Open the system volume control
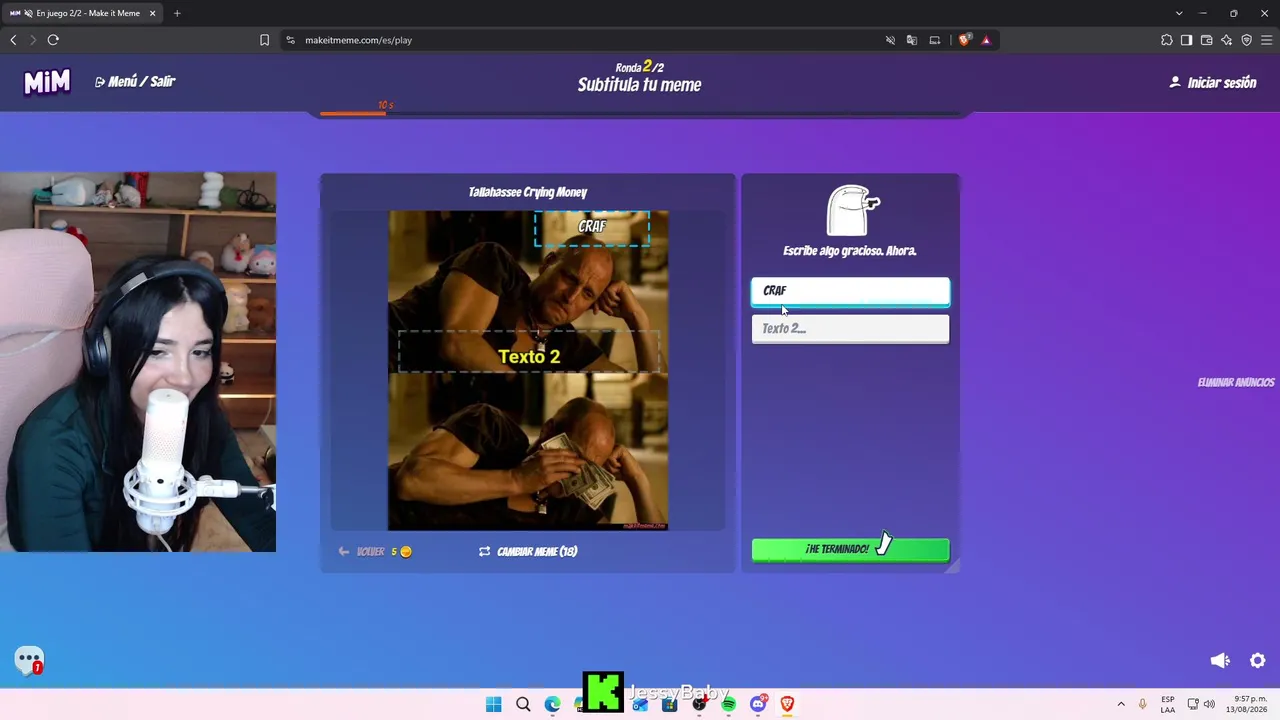The image size is (1280, 720). point(1209,704)
